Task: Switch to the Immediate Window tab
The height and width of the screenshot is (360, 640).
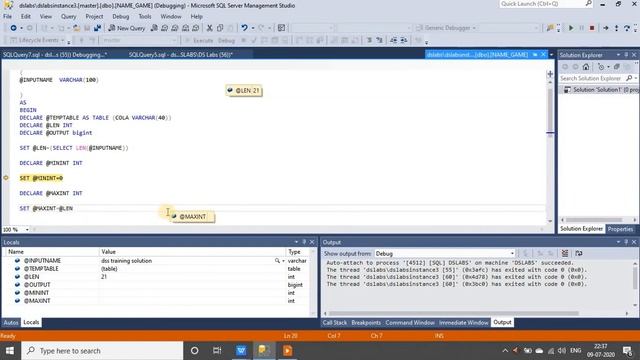Action: tap(463, 322)
